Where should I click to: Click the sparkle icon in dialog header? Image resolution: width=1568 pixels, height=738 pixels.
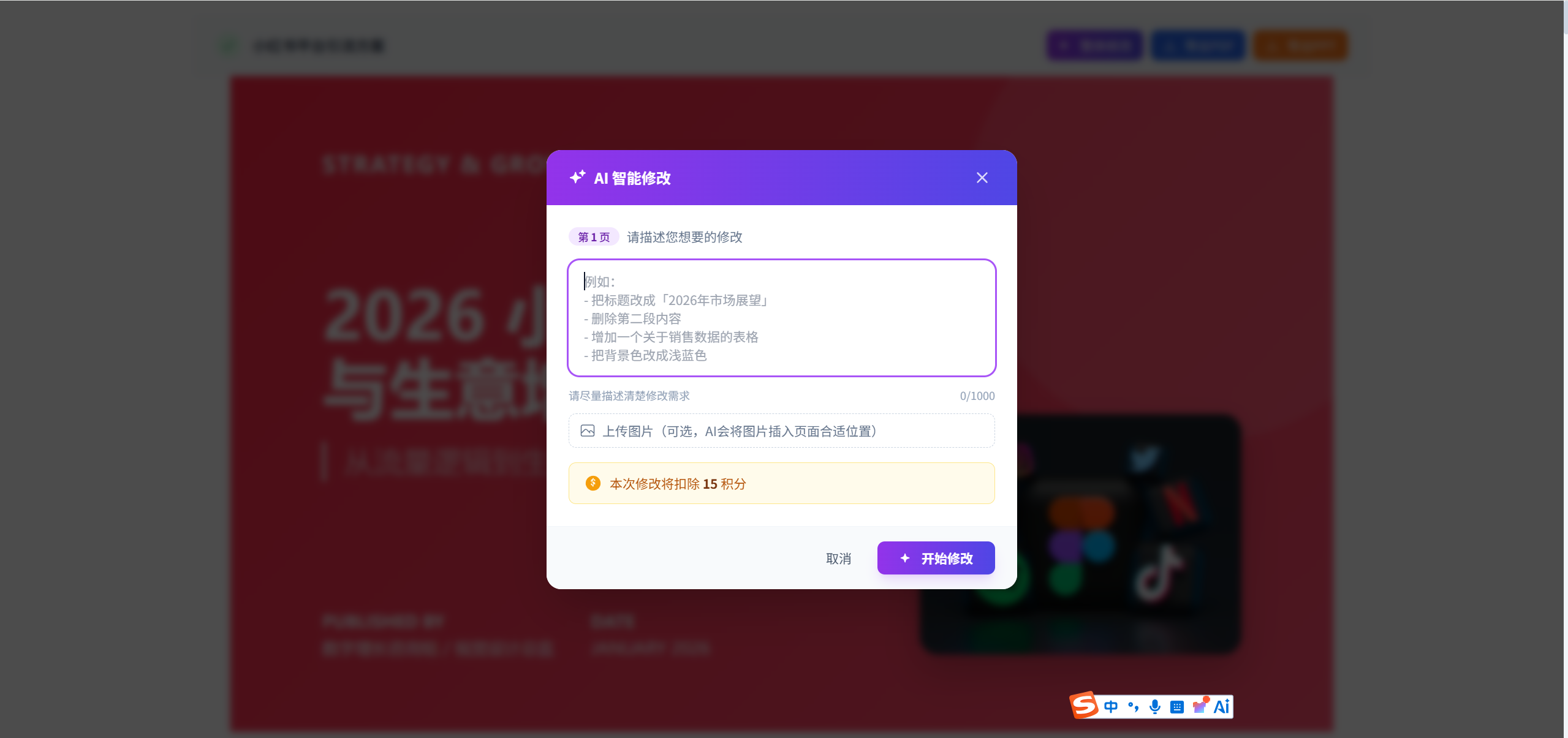(x=577, y=178)
